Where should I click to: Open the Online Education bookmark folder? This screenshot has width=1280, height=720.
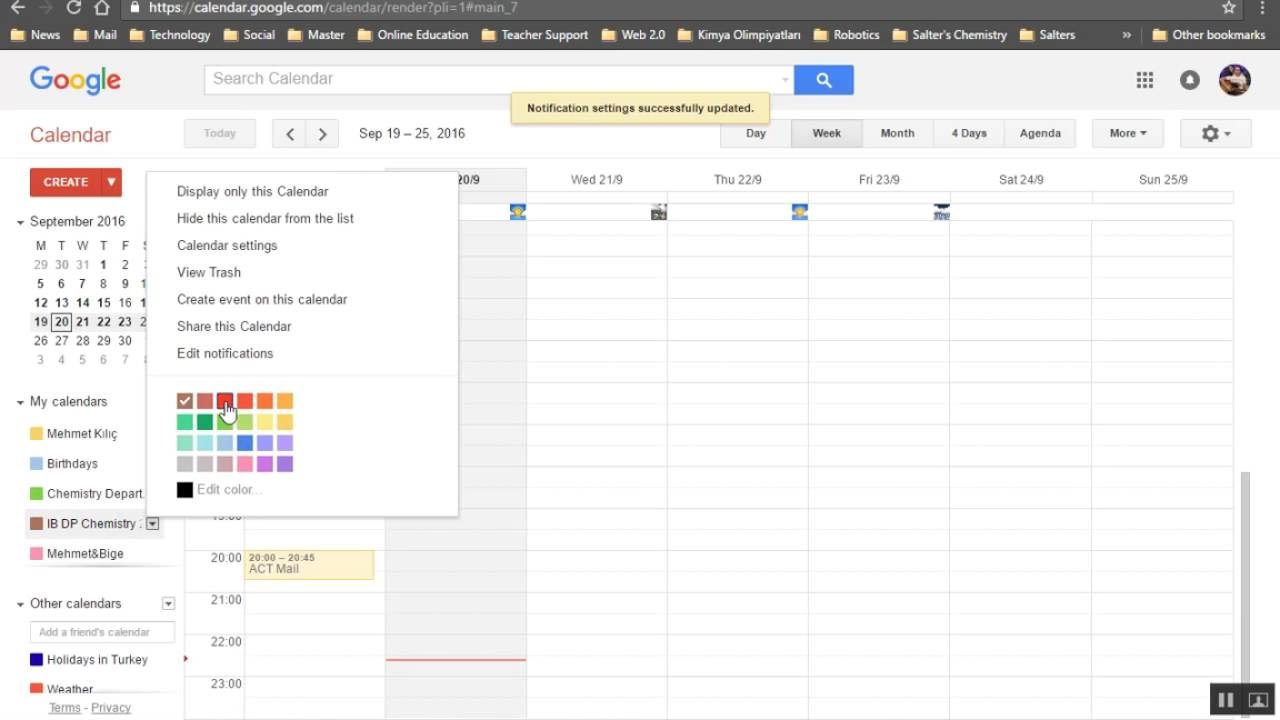point(412,35)
